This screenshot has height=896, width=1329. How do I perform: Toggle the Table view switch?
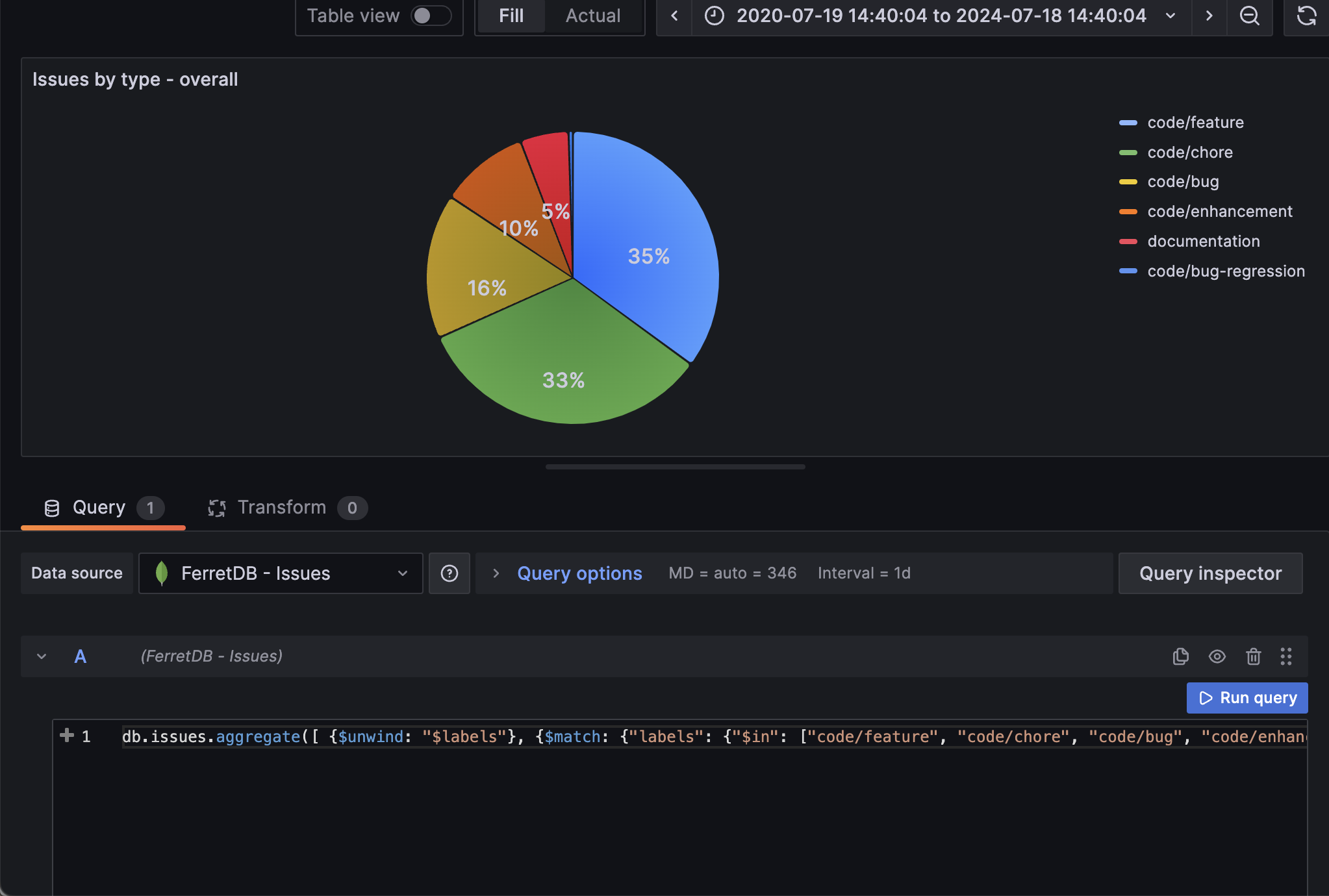coord(431,16)
